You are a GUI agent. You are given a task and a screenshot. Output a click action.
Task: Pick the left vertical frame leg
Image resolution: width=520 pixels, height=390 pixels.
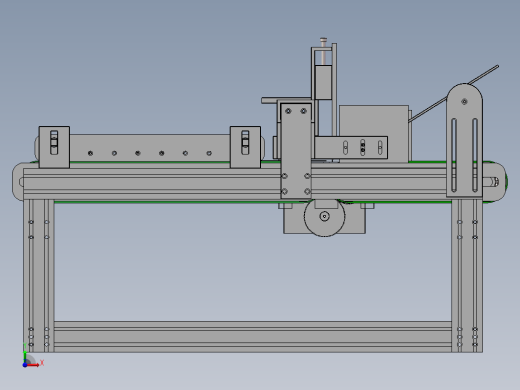(39, 275)
